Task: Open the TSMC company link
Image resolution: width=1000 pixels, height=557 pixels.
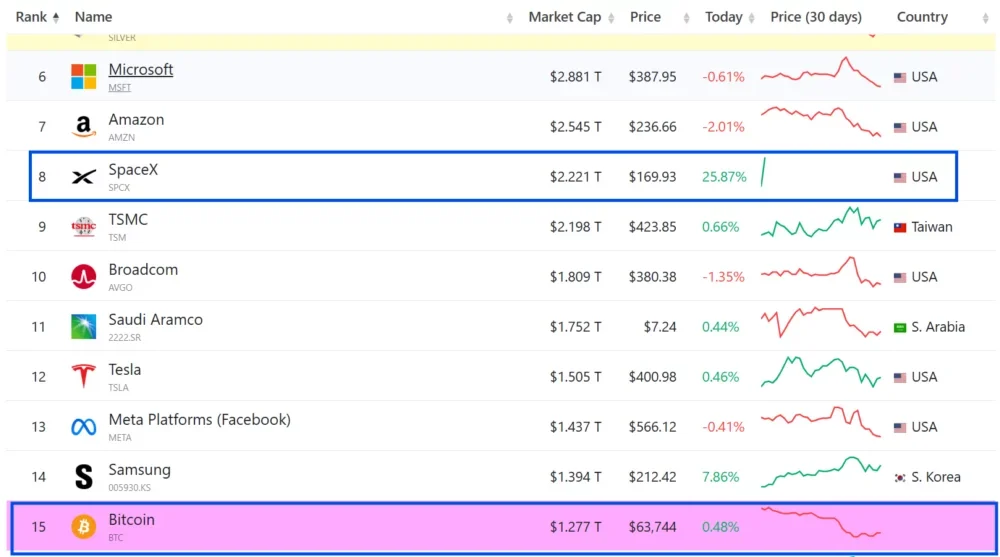Action: (128, 219)
